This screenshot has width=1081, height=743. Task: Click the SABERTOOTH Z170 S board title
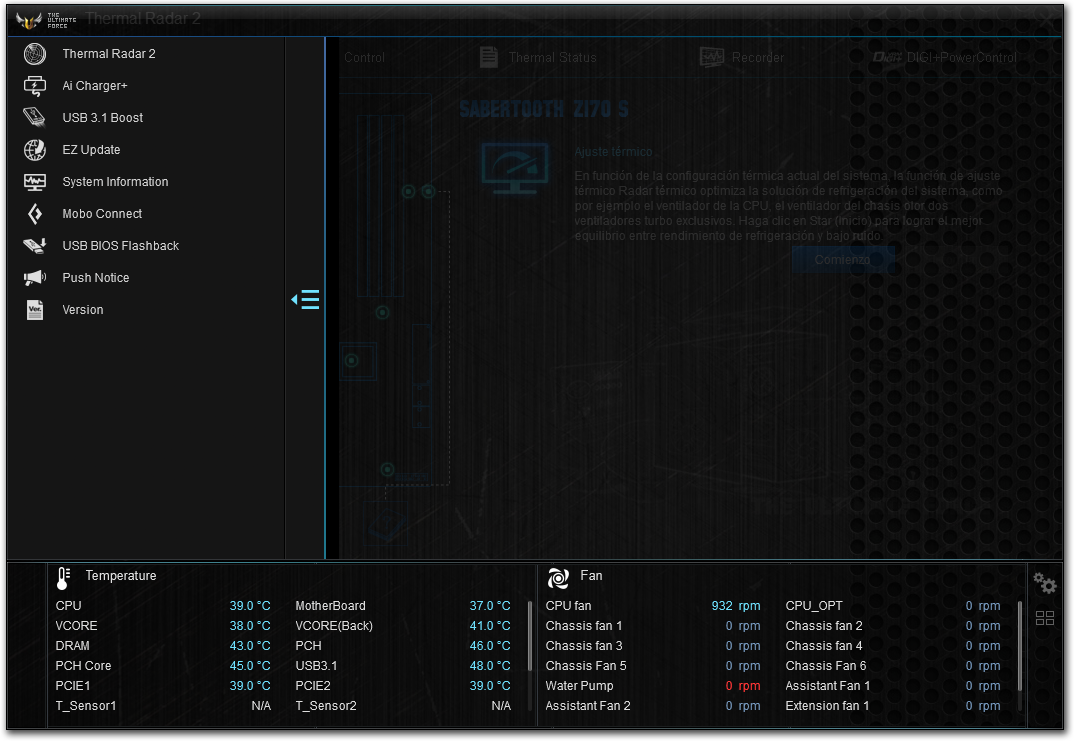(544, 109)
